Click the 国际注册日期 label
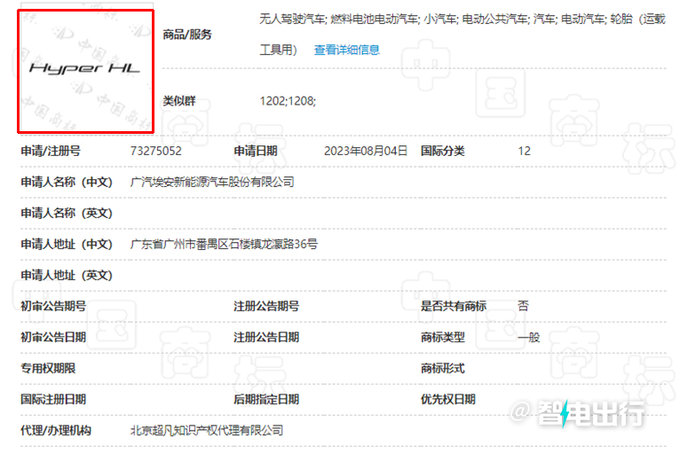 53,399
